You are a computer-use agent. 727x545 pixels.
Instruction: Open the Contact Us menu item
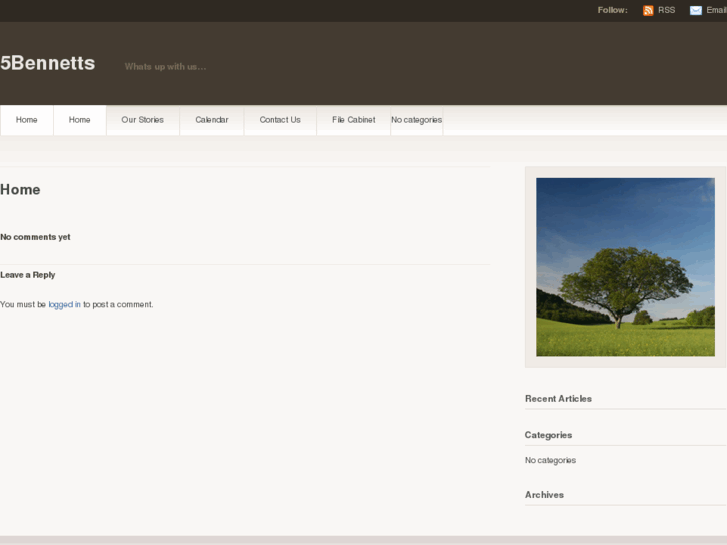click(280, 120)
